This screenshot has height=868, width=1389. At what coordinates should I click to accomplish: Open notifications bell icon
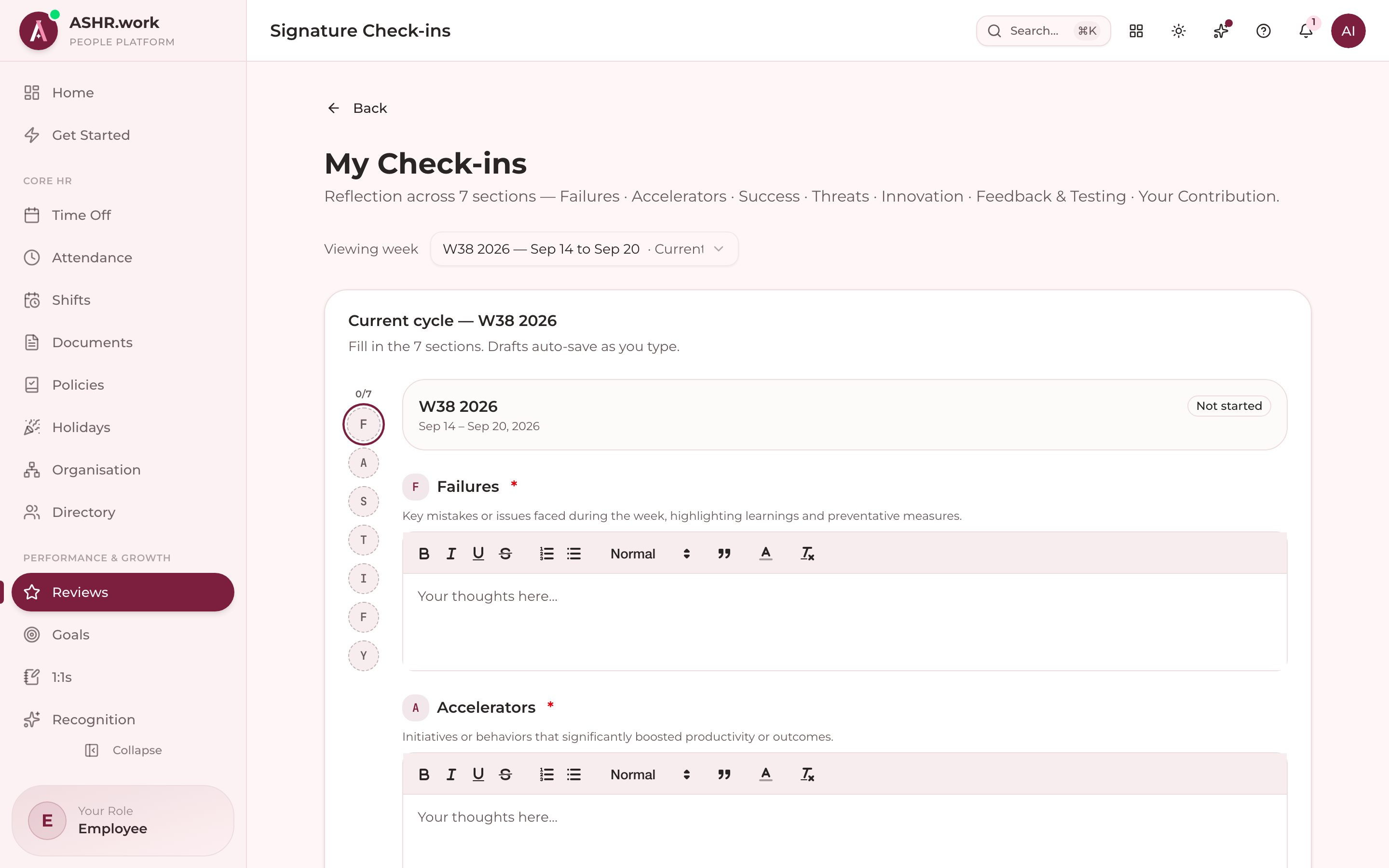(1306, 31)
